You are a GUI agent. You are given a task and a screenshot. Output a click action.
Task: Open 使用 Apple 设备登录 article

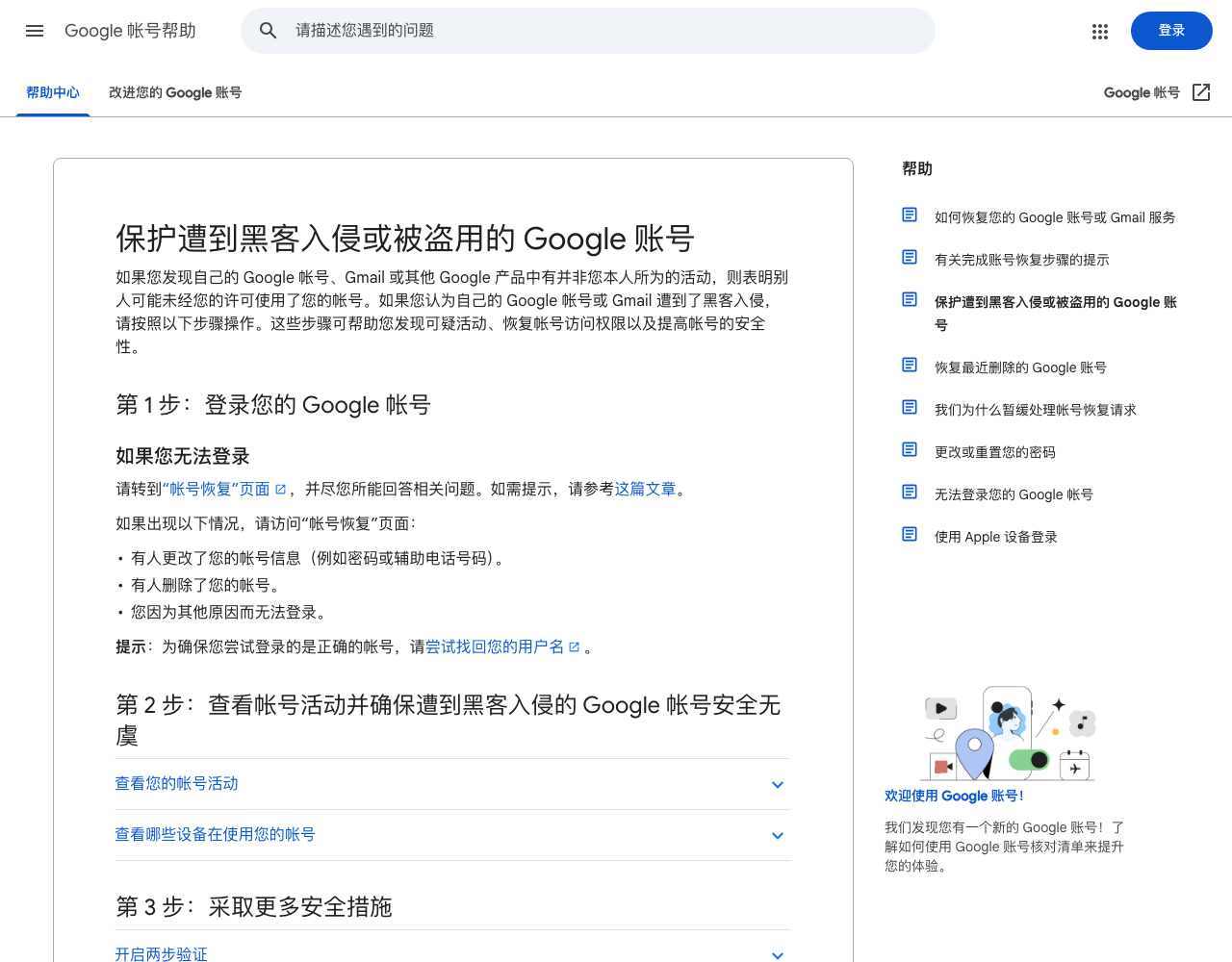[995, 537]
